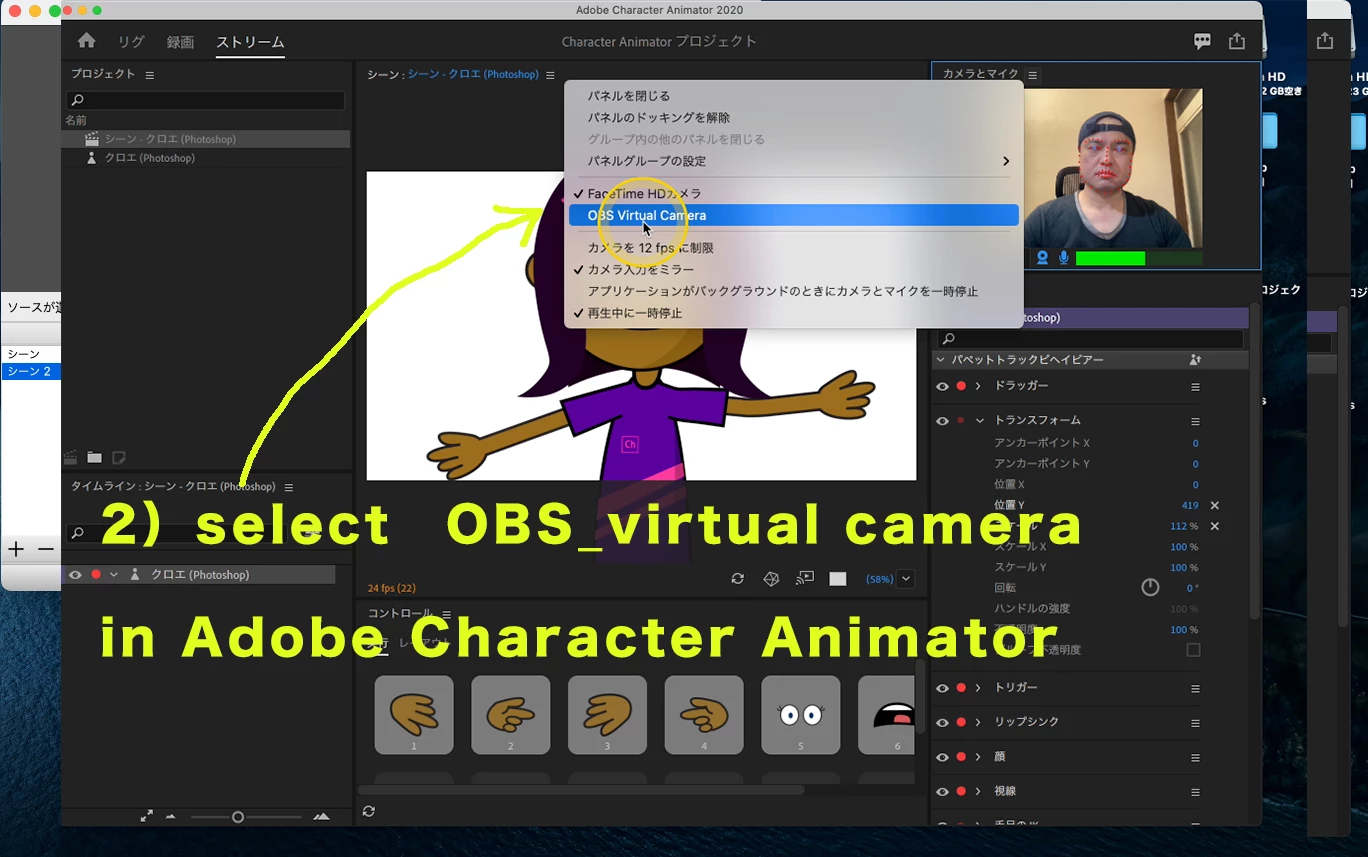Hide the トリガー behavior

942,688
